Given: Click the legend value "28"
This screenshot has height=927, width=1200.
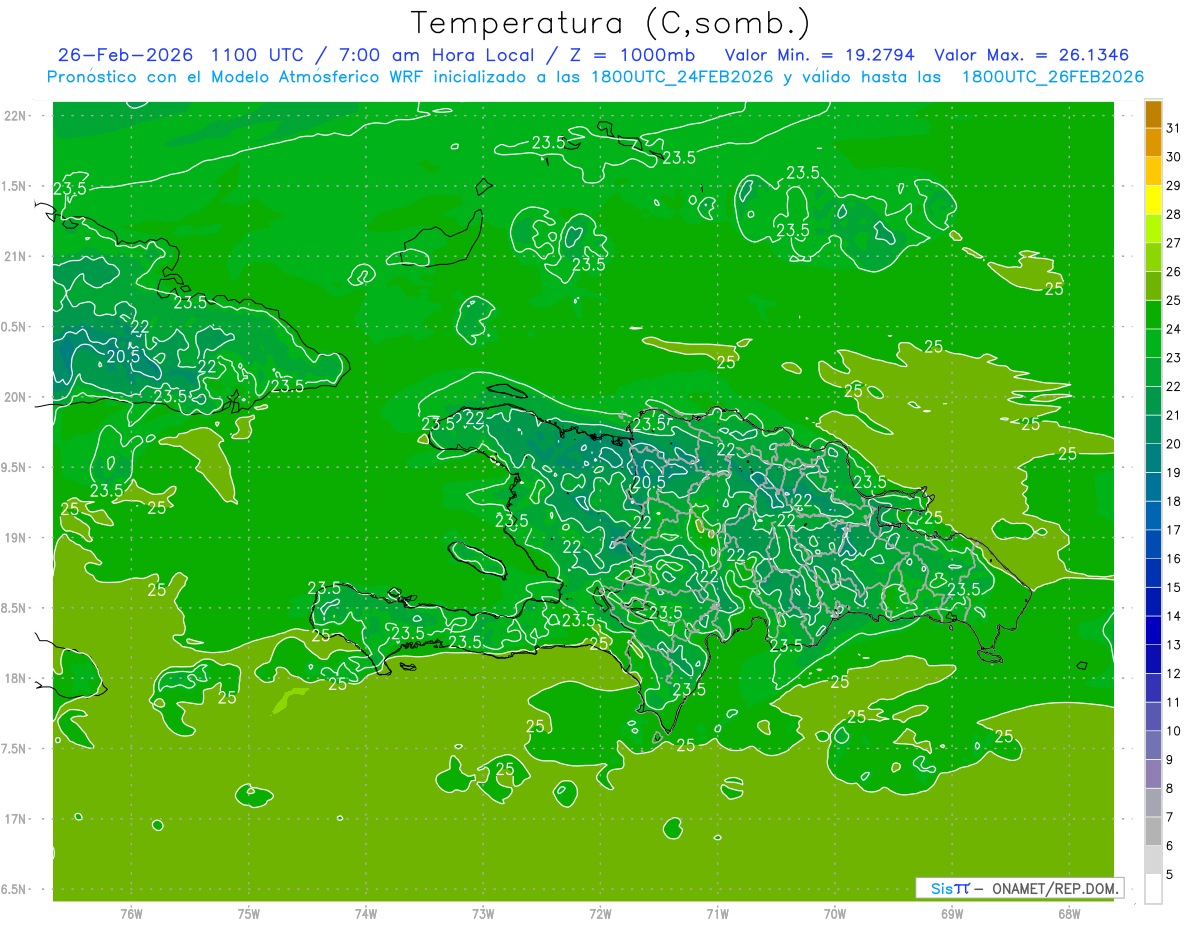Looking at the screenshot, I should coord(1174,214).
